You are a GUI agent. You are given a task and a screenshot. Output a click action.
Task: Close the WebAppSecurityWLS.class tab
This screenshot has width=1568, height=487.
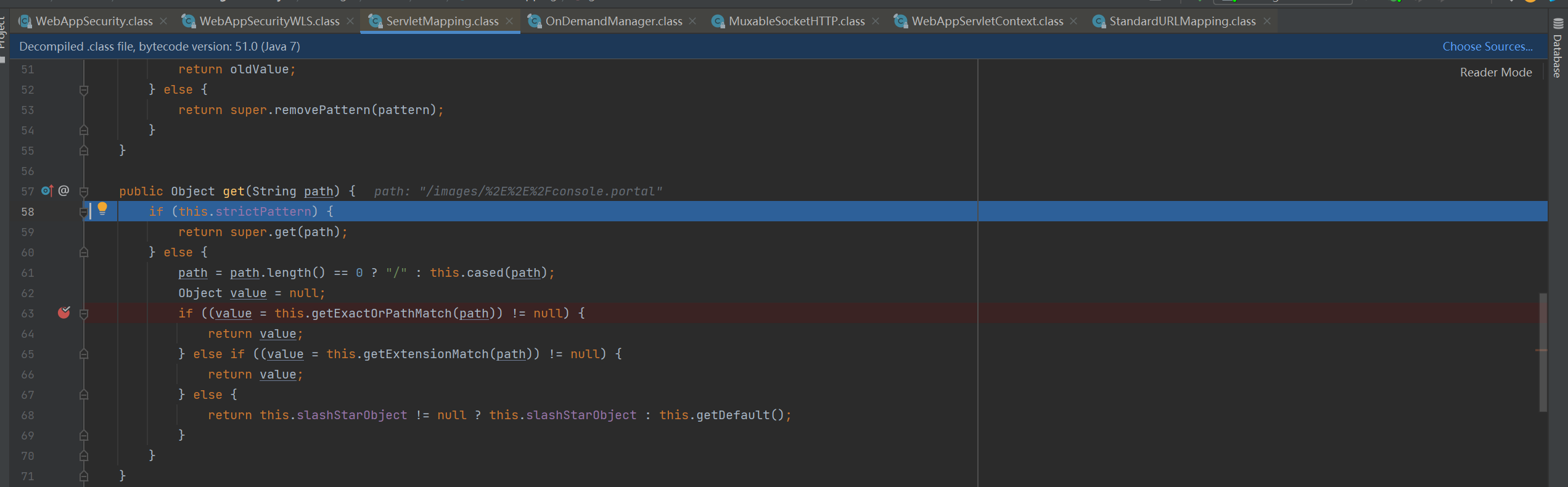point(350,21)
